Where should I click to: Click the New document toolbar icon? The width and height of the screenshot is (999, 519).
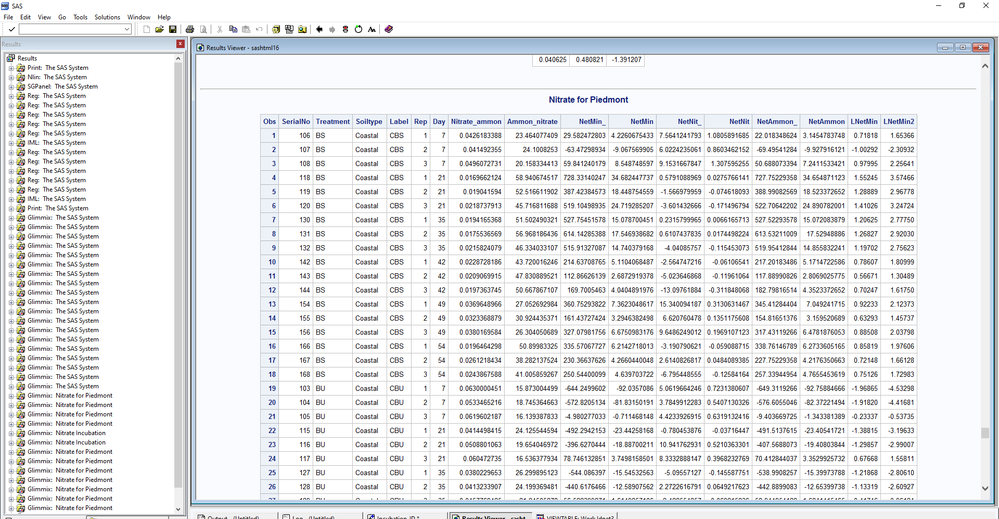(146, 30)
